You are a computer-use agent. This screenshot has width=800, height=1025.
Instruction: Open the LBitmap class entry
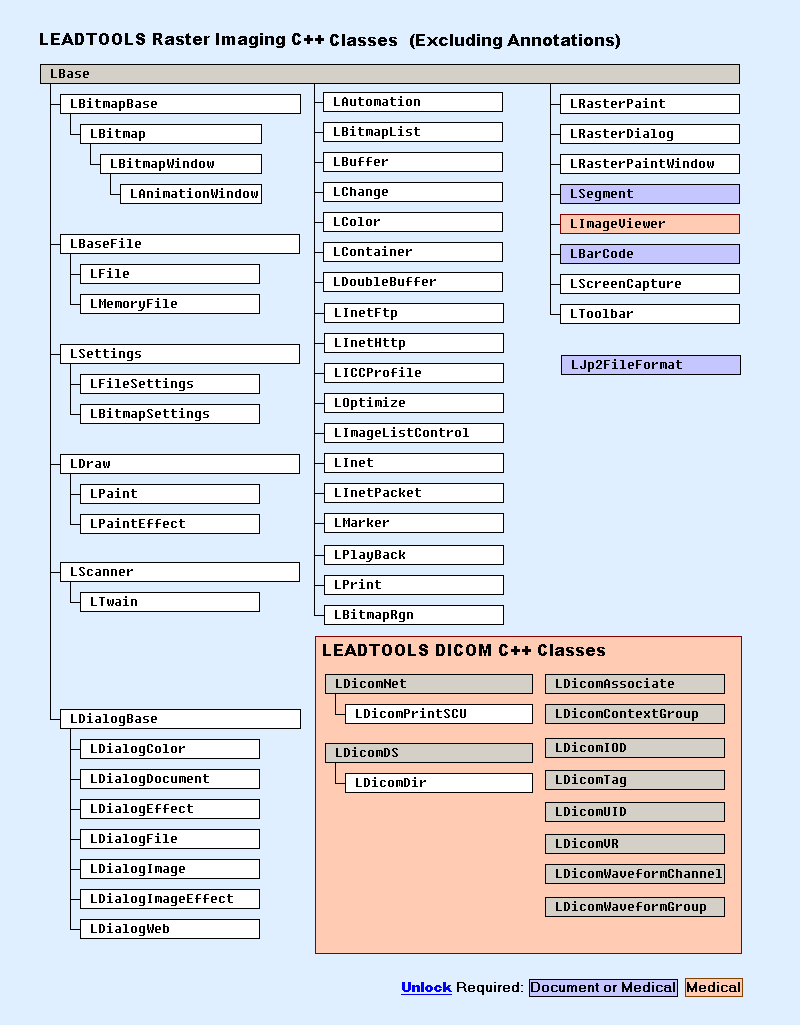click(x=171, y=134)
